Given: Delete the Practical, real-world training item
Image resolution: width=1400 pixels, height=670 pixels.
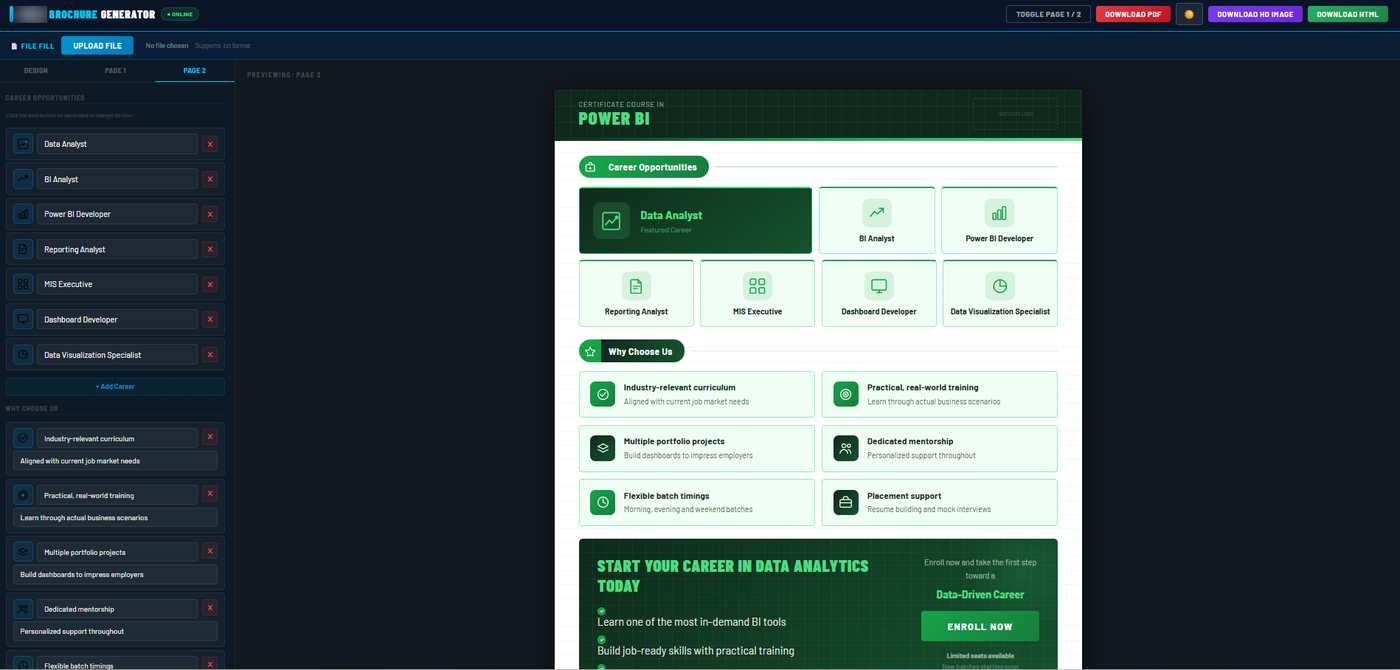Looking at the screenshot, I should click(x=210, y=493).
